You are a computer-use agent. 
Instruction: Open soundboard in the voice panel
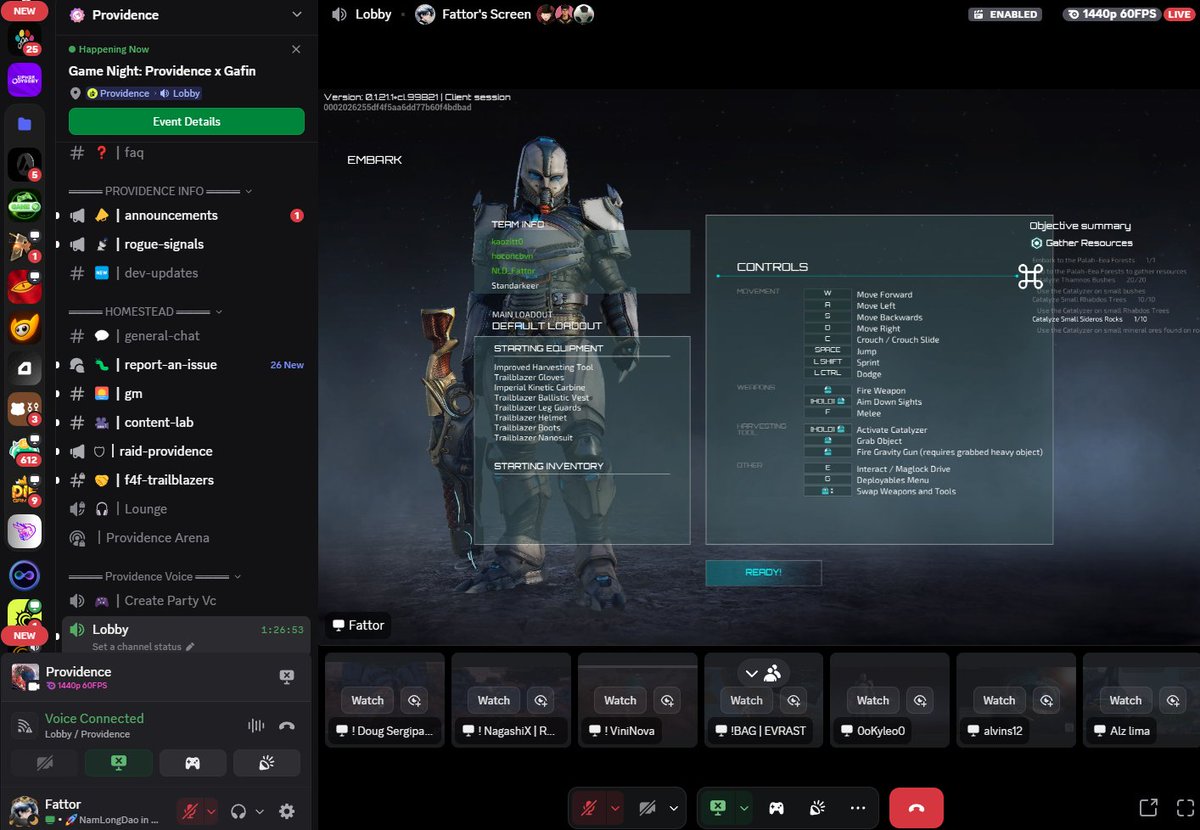266,763
